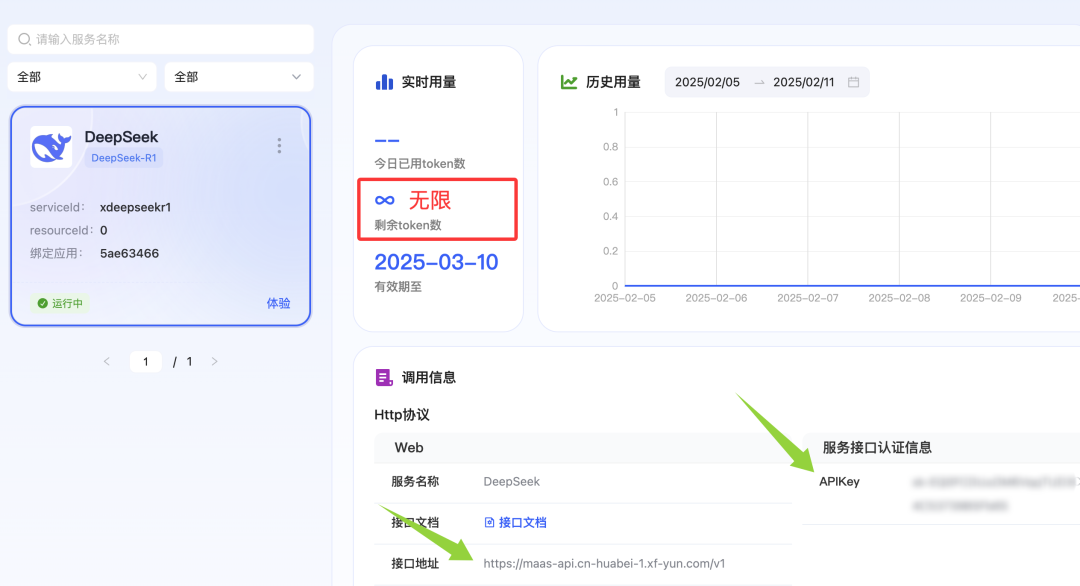
Task: Click the 服务接口认证信息 heading
Action: [877, 448]
